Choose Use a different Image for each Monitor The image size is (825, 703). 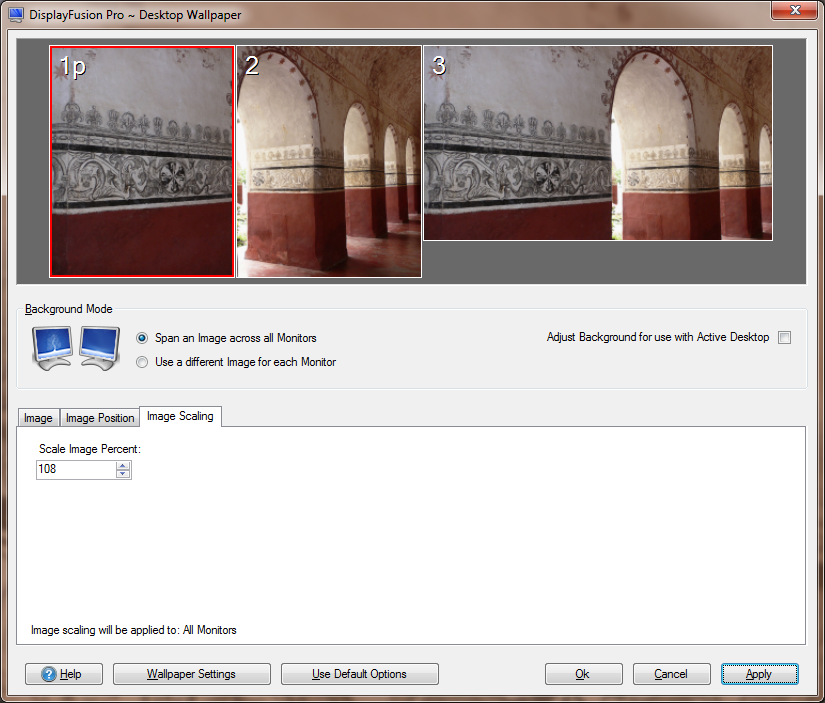pyautogui.click(x=142, y=362)
